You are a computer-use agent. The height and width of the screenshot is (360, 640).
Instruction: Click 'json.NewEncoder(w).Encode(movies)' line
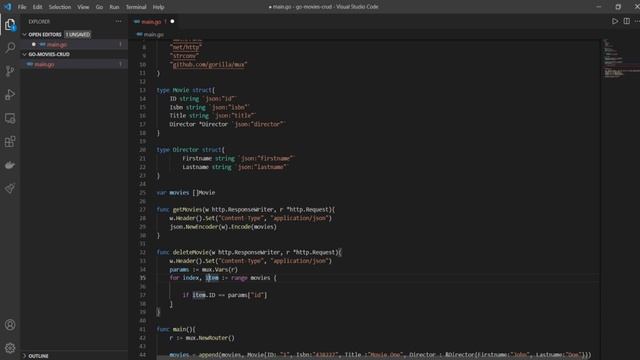point(223,227)
